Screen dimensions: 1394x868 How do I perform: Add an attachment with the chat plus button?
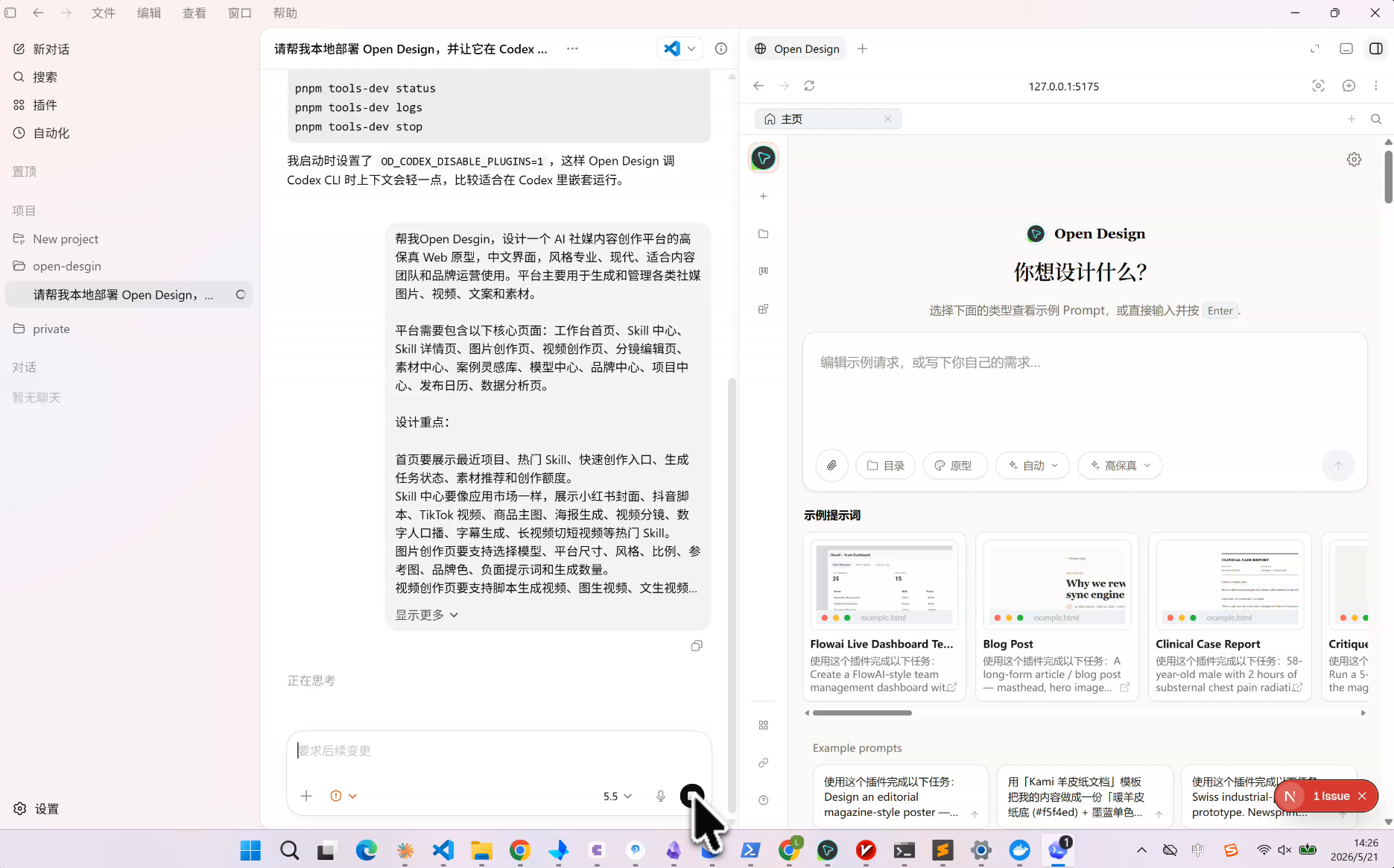(306, 796)
